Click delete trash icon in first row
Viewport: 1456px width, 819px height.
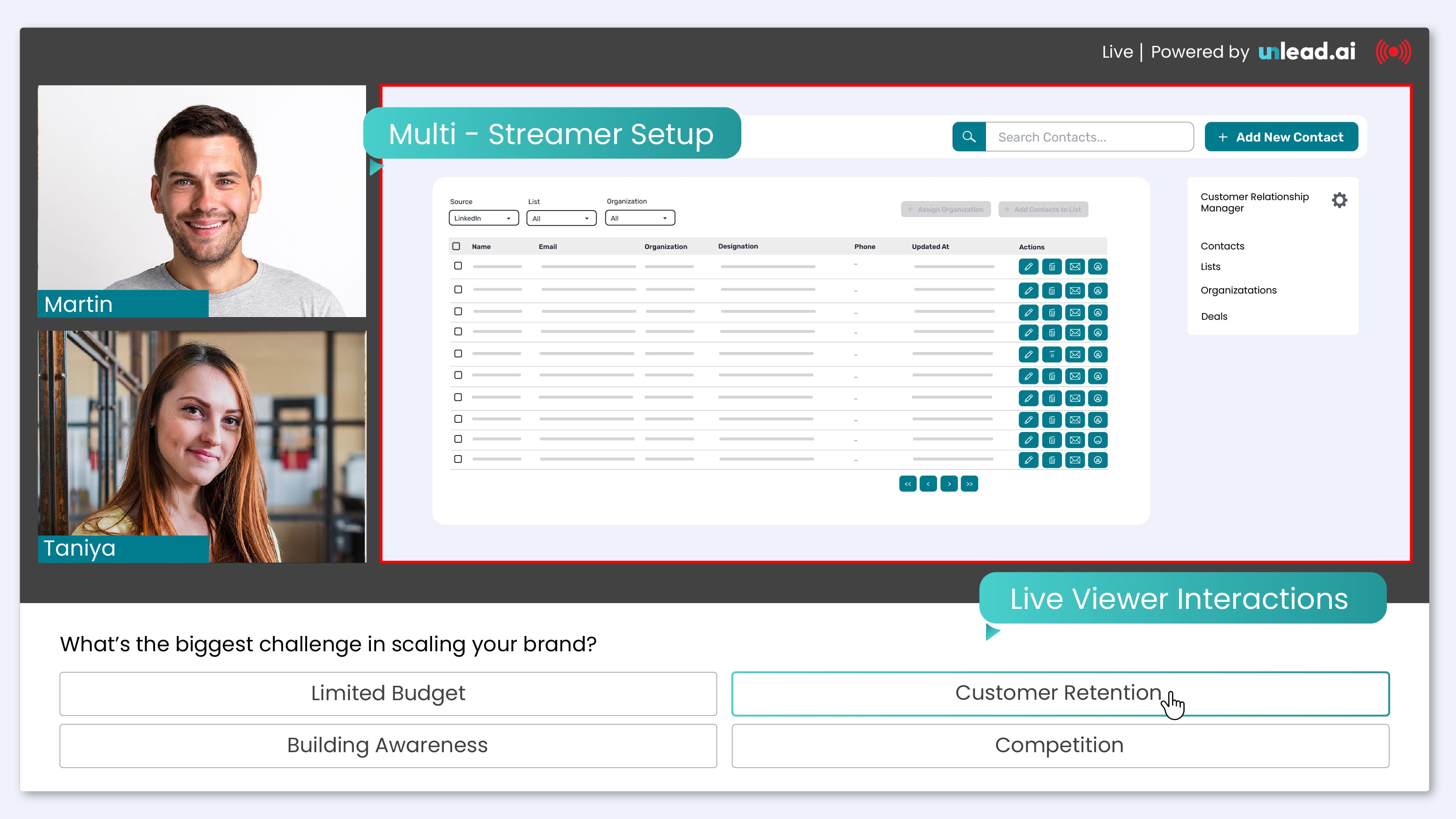(1051, 267)
